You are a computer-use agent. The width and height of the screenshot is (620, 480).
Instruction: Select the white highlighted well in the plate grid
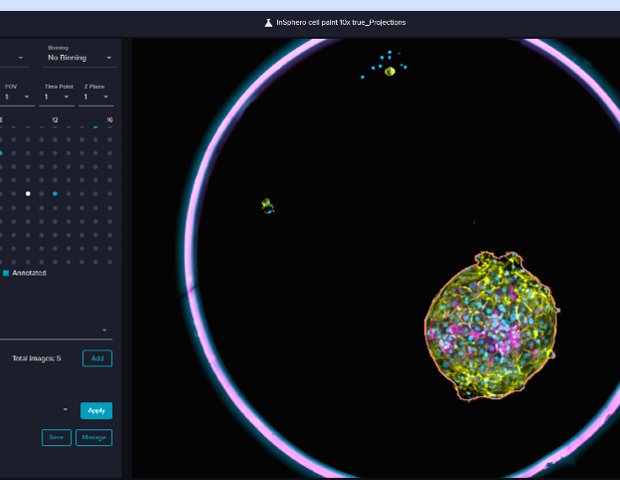28,194
